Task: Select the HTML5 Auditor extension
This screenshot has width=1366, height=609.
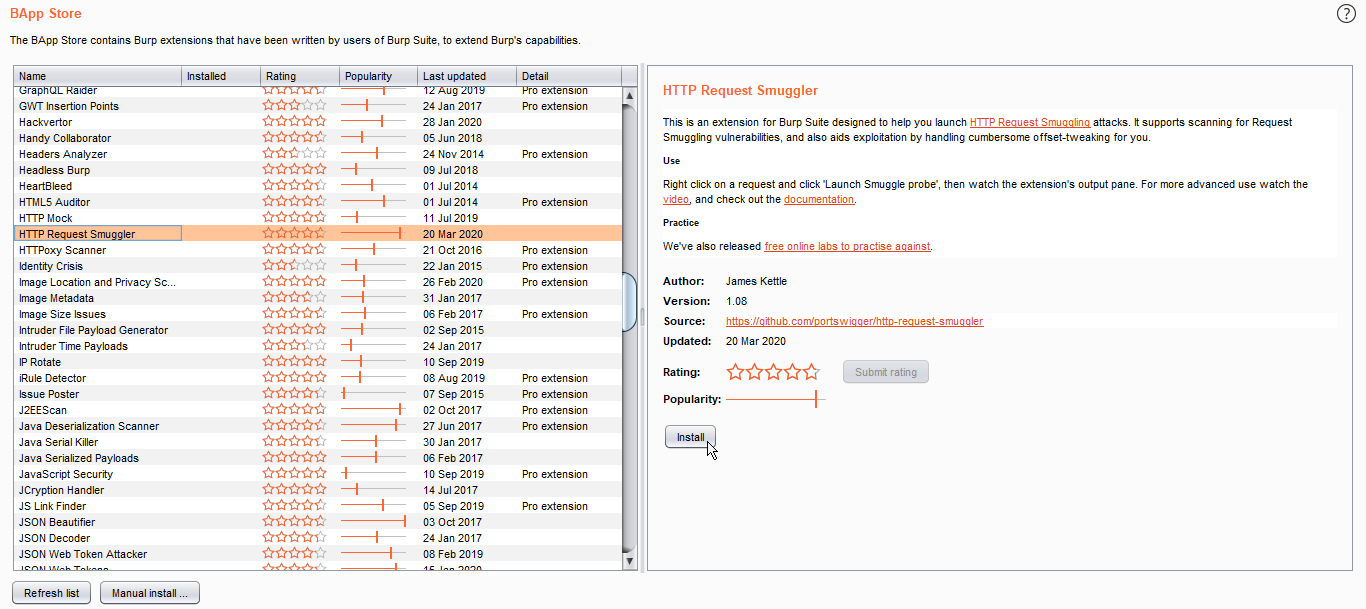Action: (x=318, y=202)
